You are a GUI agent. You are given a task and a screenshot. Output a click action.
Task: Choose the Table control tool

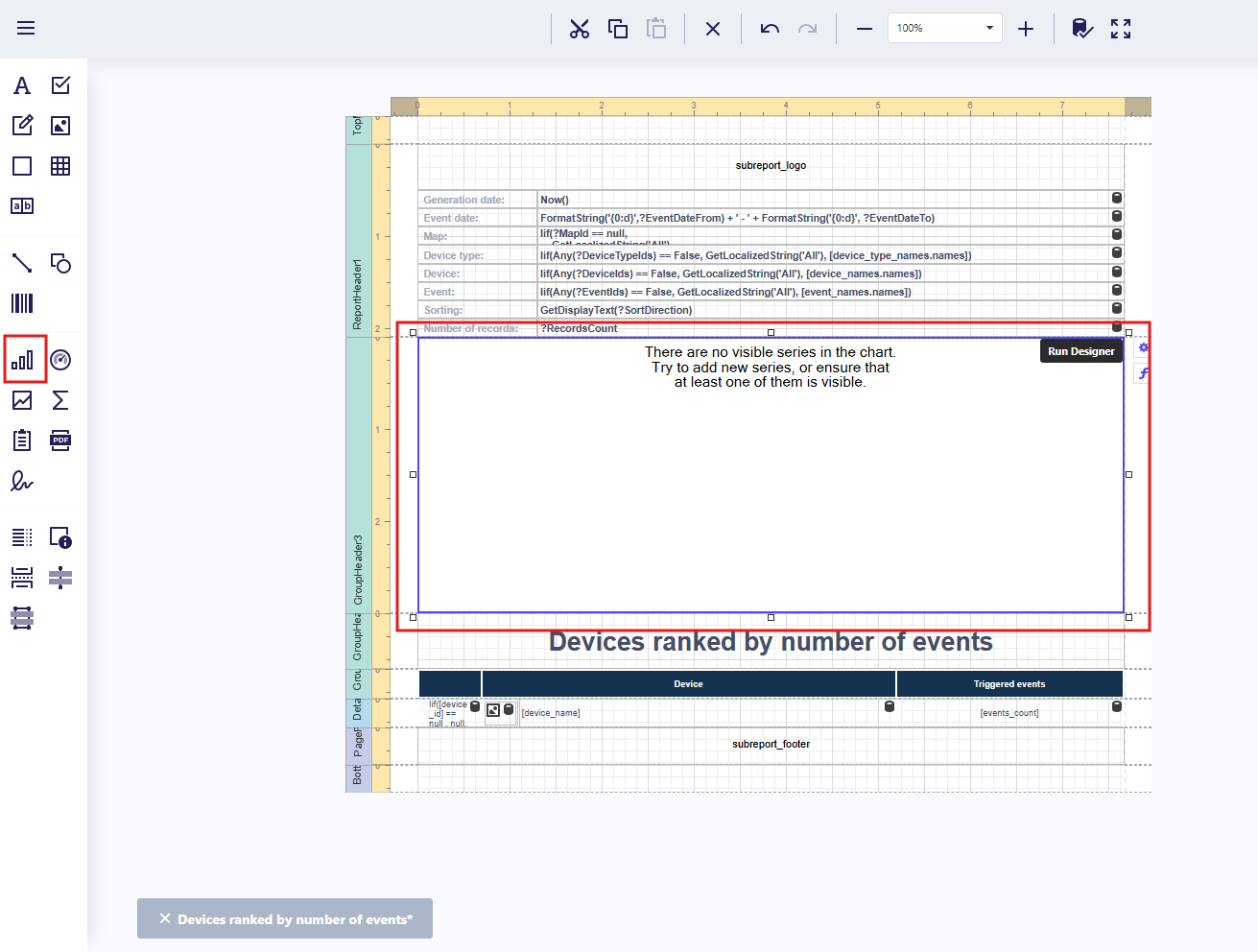coord(60,166)
